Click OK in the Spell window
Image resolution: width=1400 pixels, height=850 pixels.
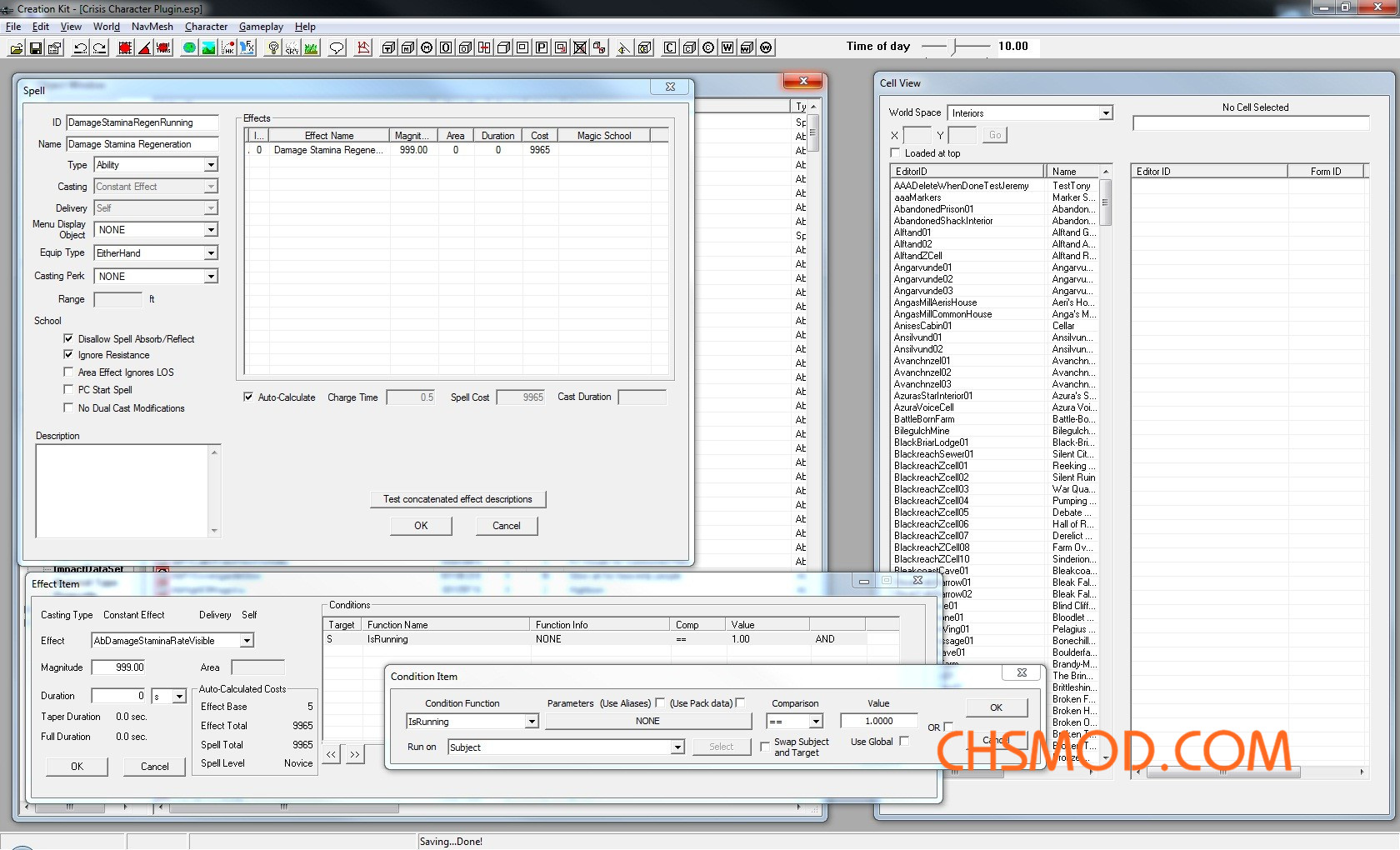(422, 526)
